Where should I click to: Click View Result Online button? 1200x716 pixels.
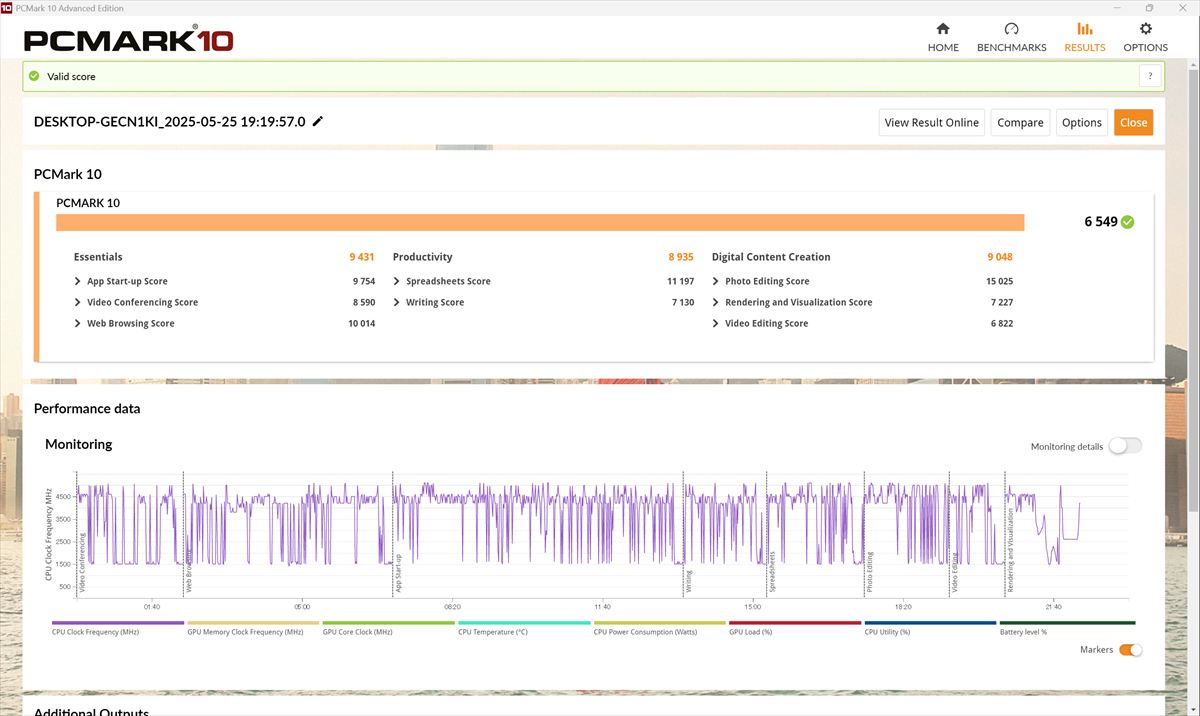pyautogui.click(x=932, y=122)
